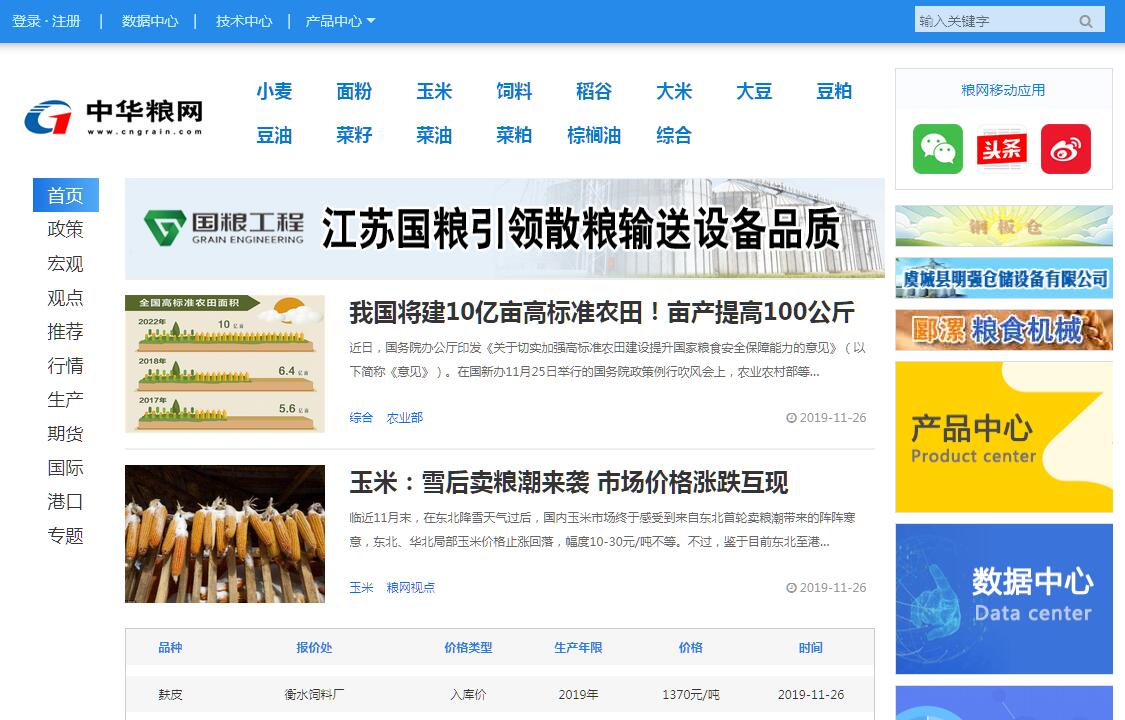Open the corn drying photo thumbnail
The height and width of the screenshot is (720, 1125).
tap(225, 534)
